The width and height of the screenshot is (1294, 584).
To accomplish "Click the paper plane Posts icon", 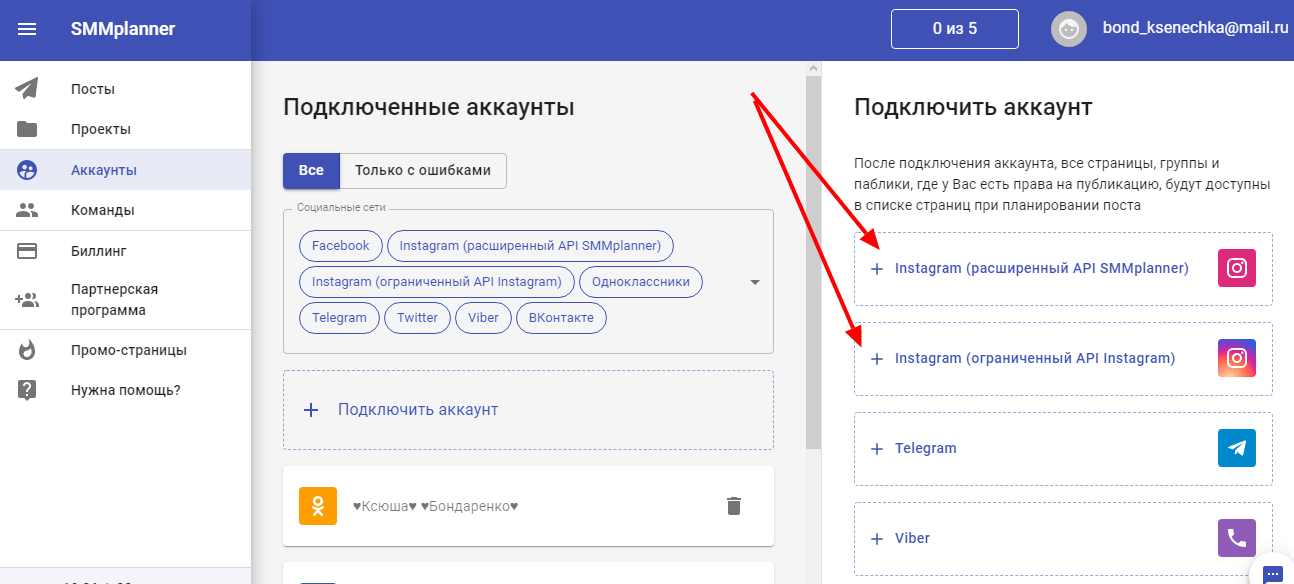I will [27, 89].
